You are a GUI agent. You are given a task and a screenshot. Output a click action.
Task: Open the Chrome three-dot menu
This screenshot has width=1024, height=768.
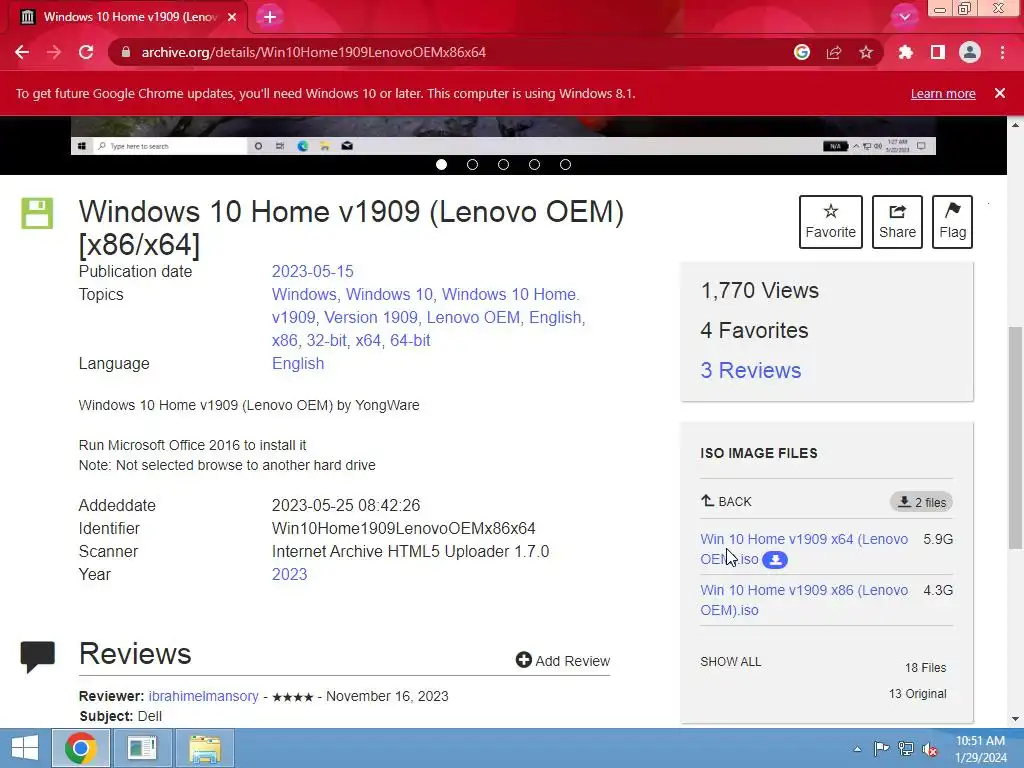(x=1002, y=52)
